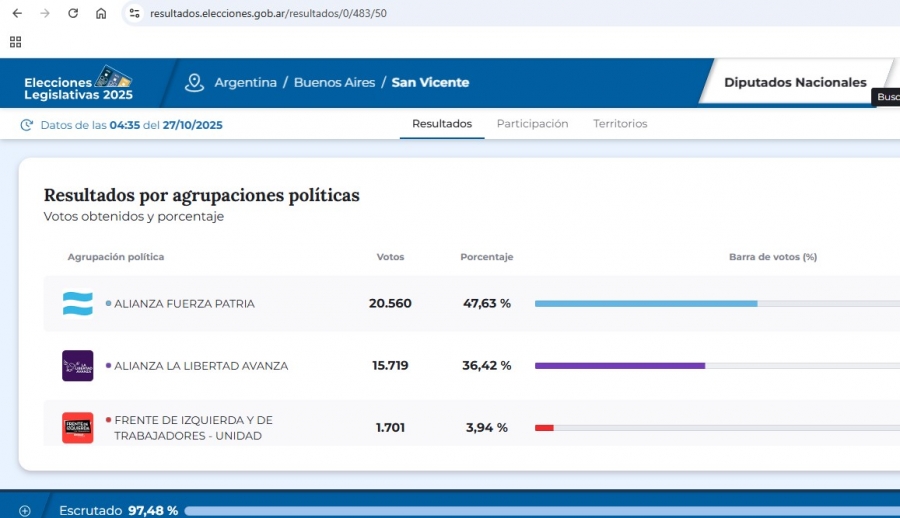Open the Diputados Nacionales category selector
900x518 pixels.
[795, 83]
